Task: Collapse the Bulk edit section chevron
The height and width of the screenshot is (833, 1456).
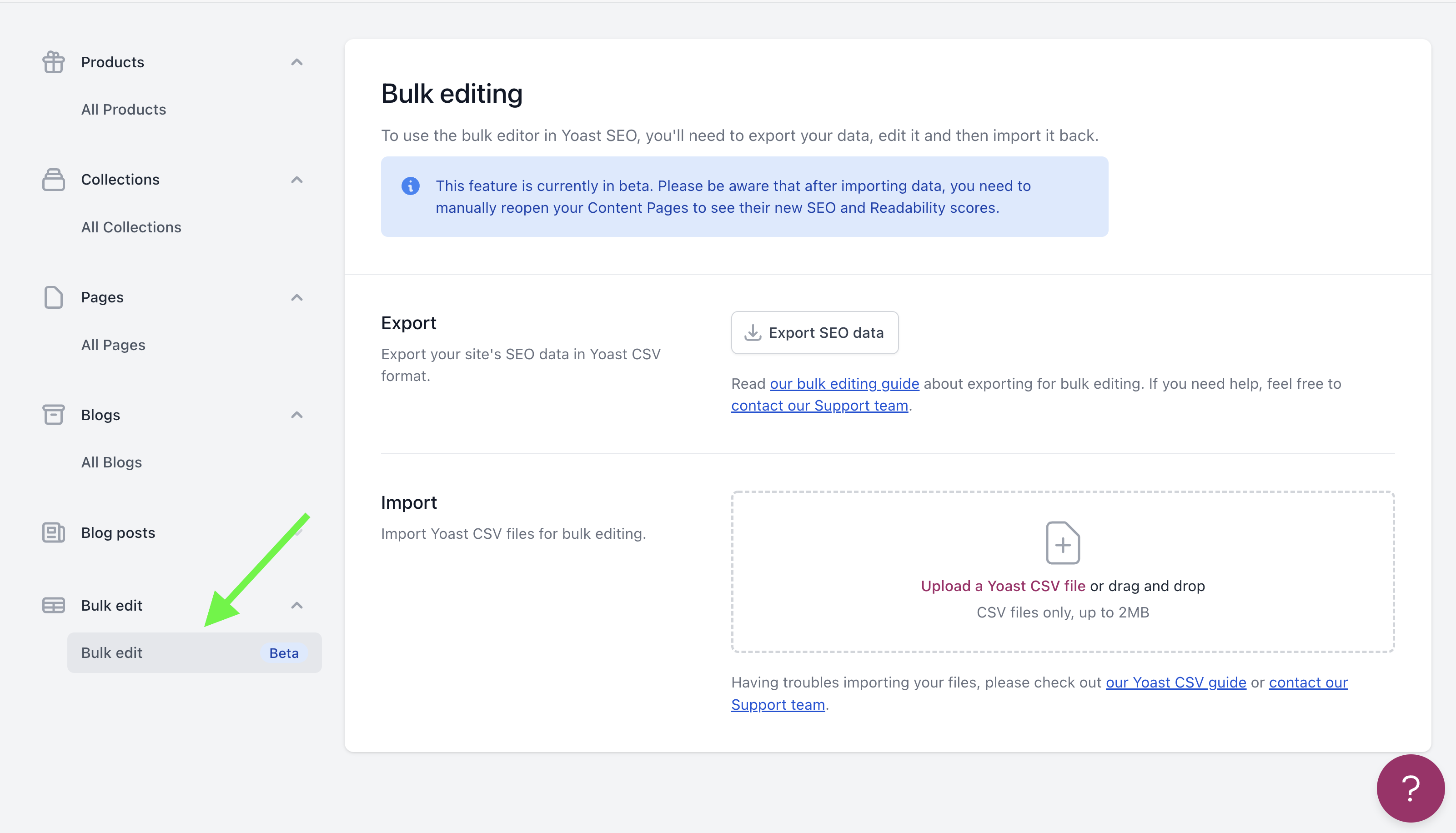Action: coord(296,605)
